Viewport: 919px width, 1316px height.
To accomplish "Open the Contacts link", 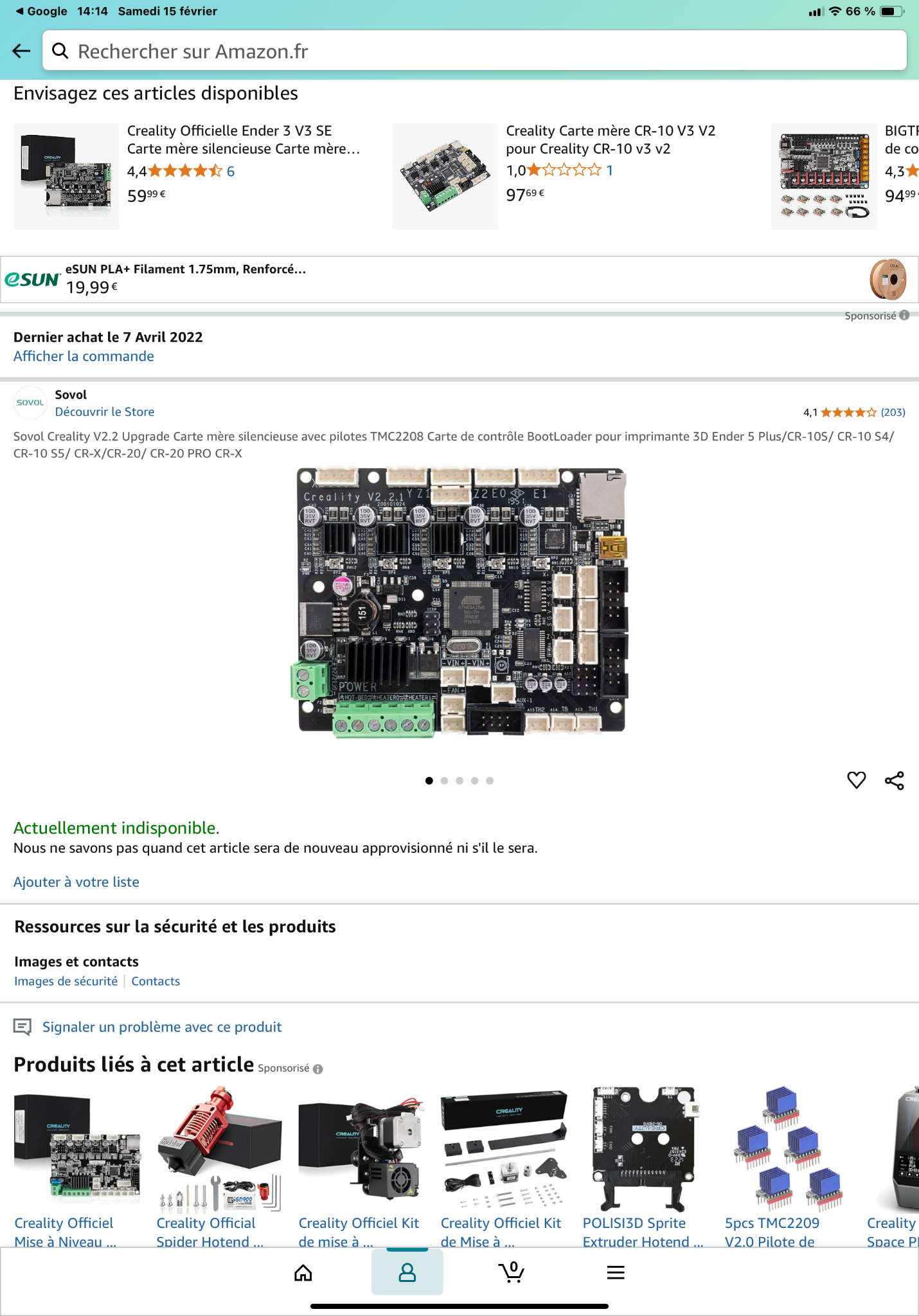I will [x=156, y=981].
